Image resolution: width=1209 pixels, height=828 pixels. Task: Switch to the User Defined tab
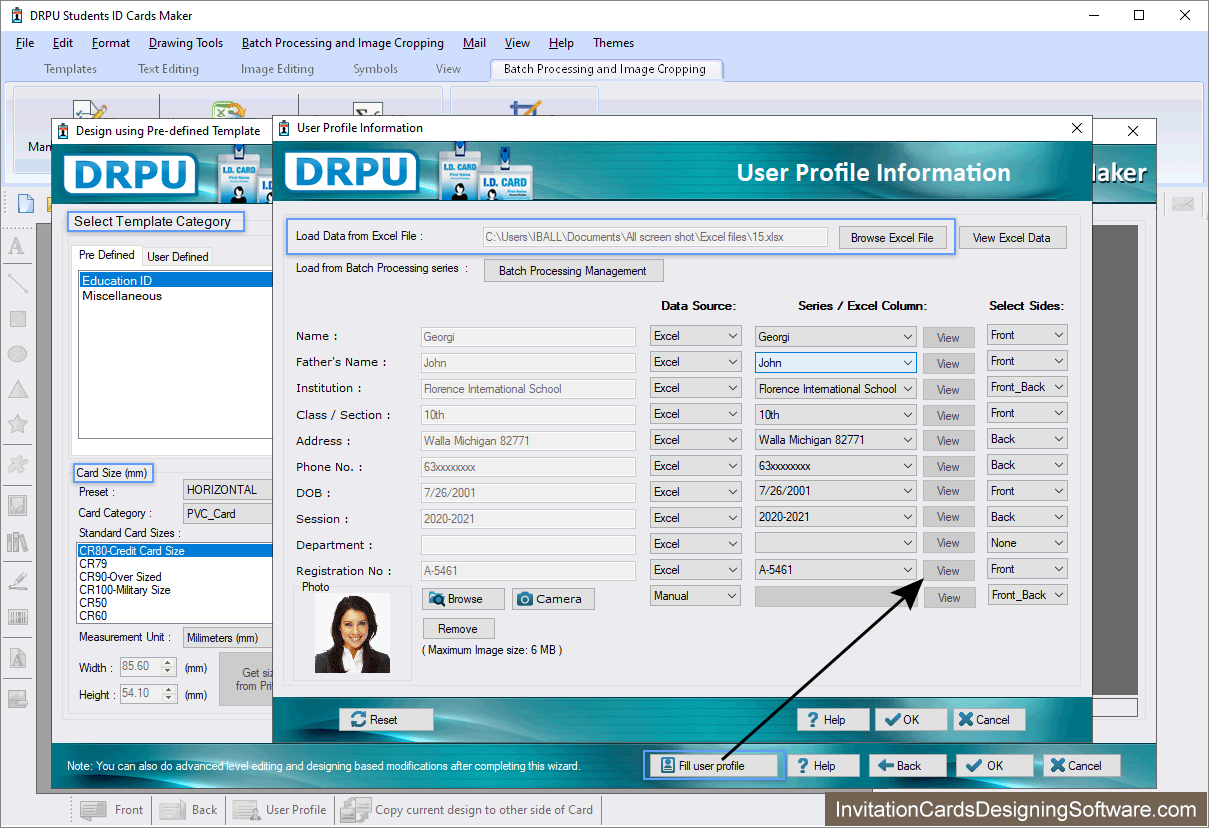click(177, 256)
